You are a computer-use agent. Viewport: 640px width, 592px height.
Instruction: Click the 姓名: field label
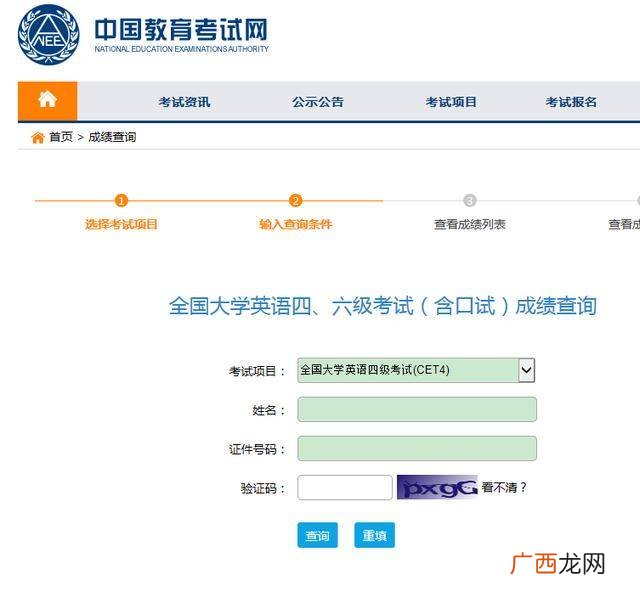pyautogui.click(x=269, y=410)
